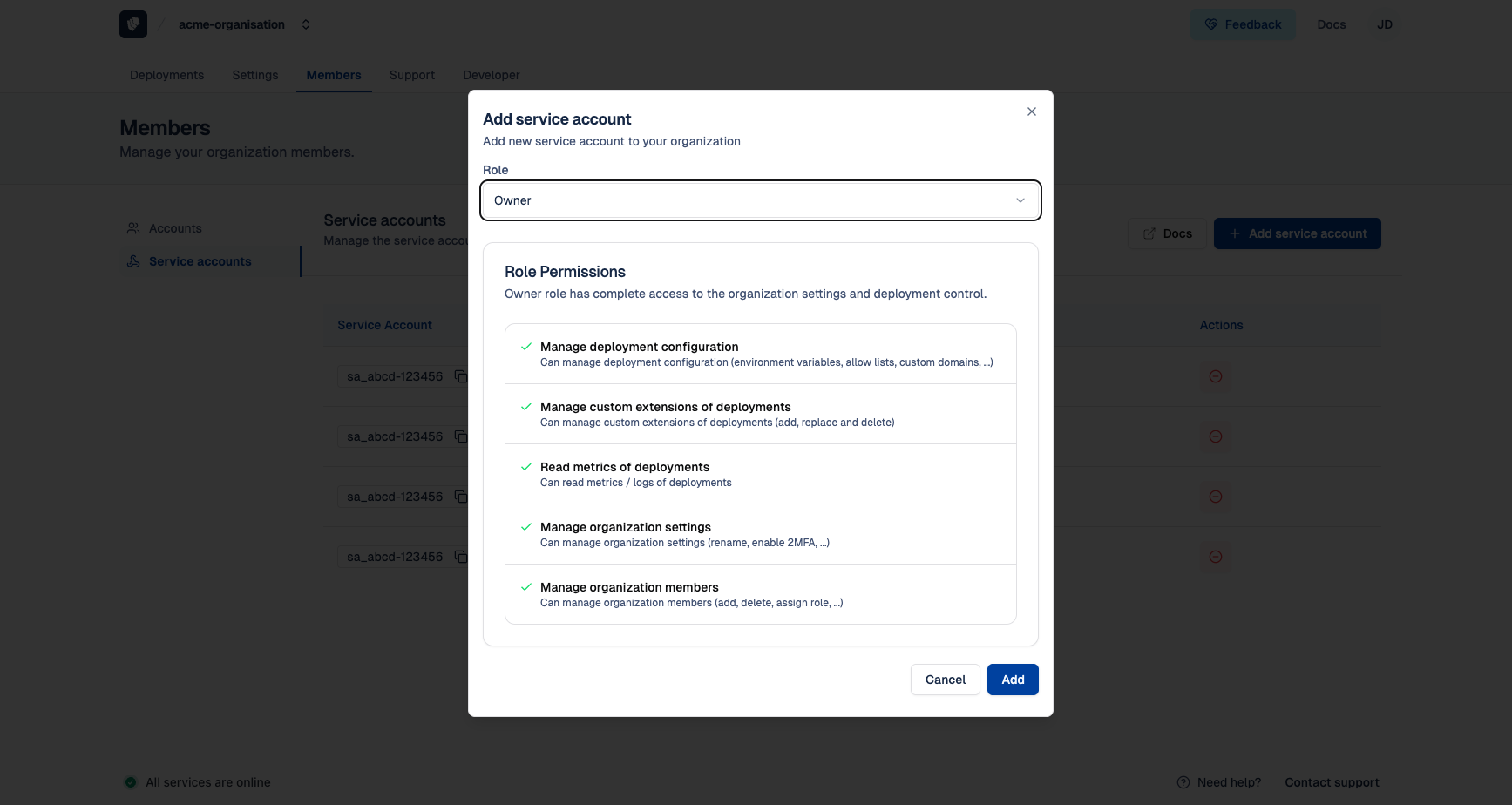Screen dimensions: 1512x805
Task: Remove the last service account row
Action: [1215, 557]
